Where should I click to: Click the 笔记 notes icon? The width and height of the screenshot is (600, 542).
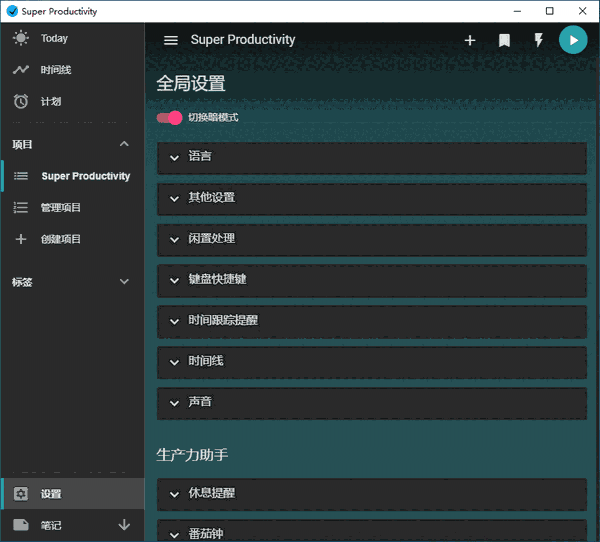[21, 525]
